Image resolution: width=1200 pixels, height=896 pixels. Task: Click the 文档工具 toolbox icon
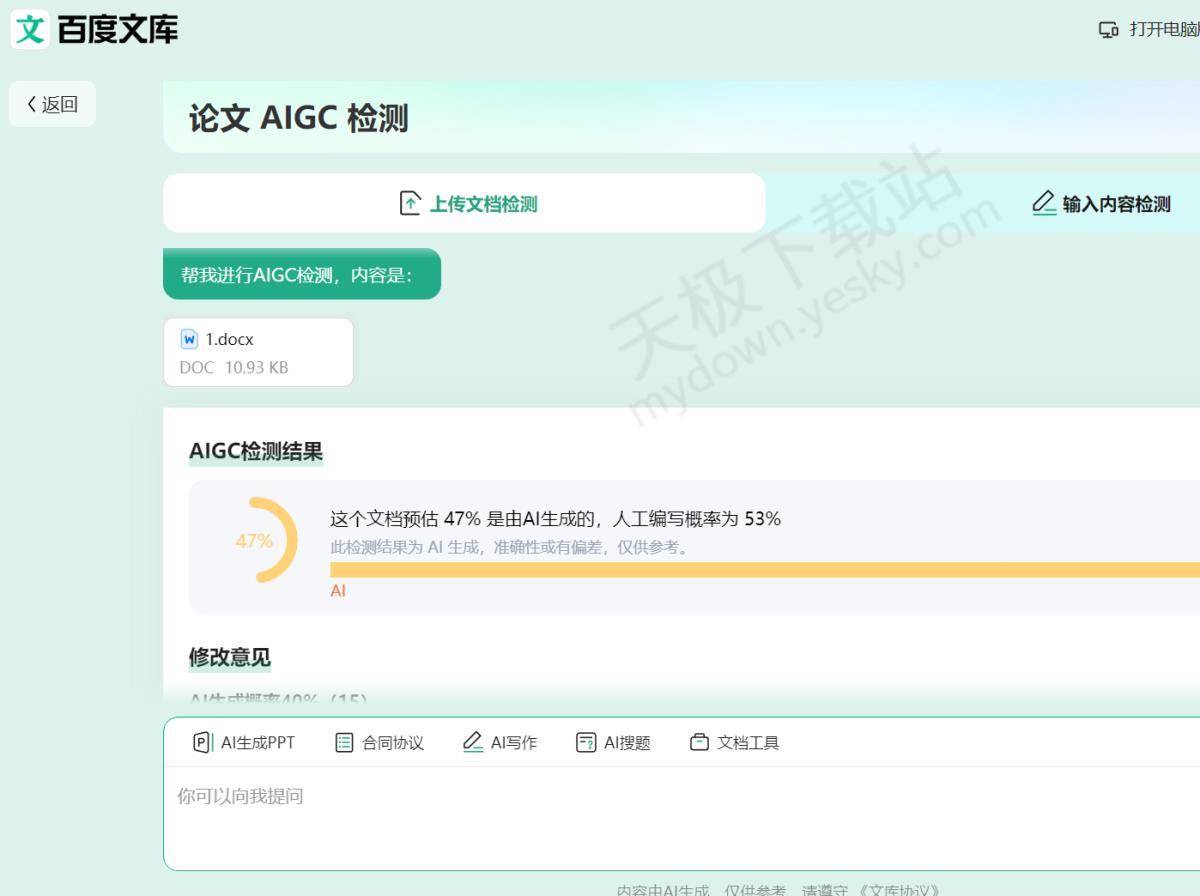tap(699, 742)
